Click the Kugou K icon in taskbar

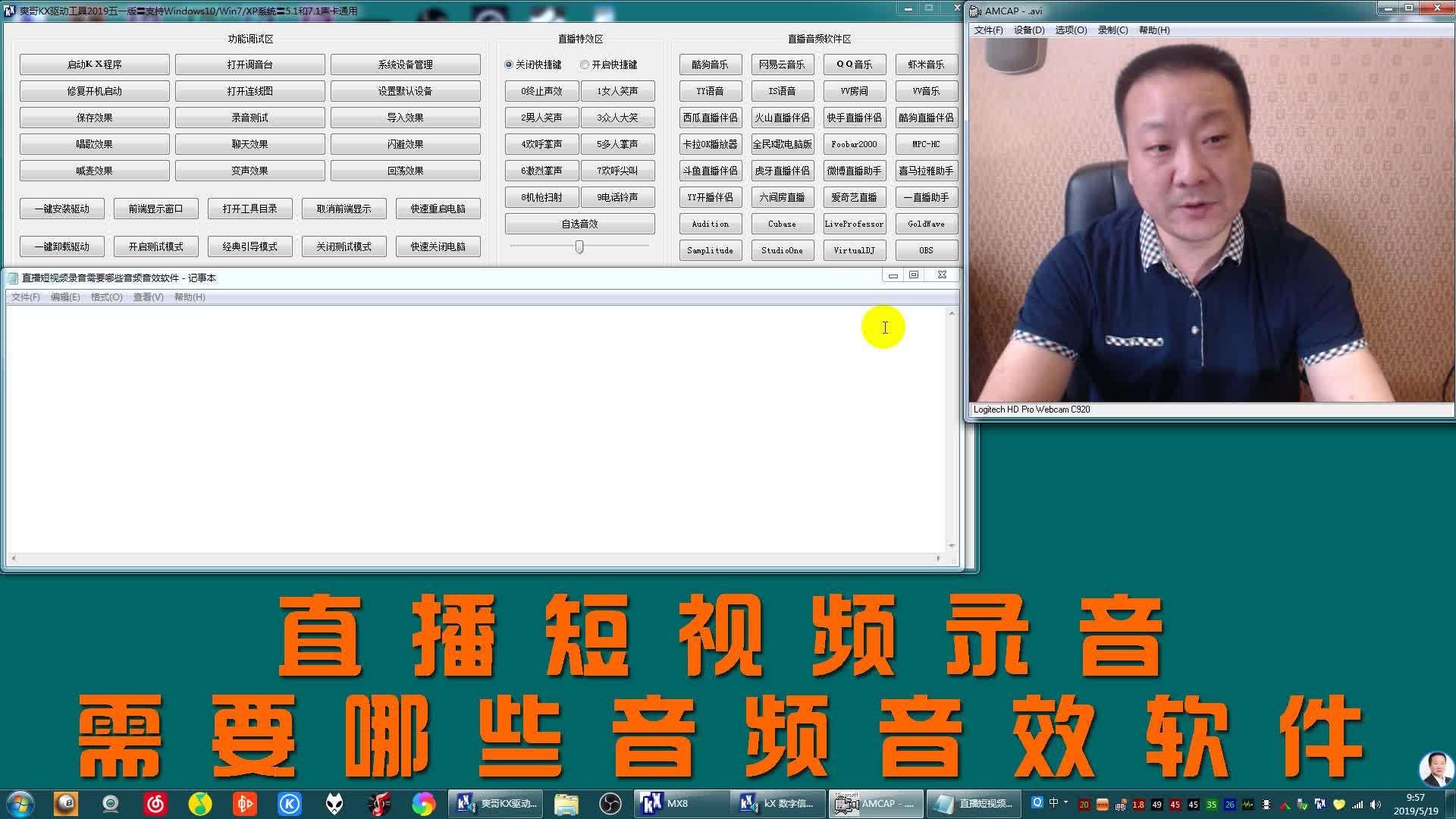[289, 804]
